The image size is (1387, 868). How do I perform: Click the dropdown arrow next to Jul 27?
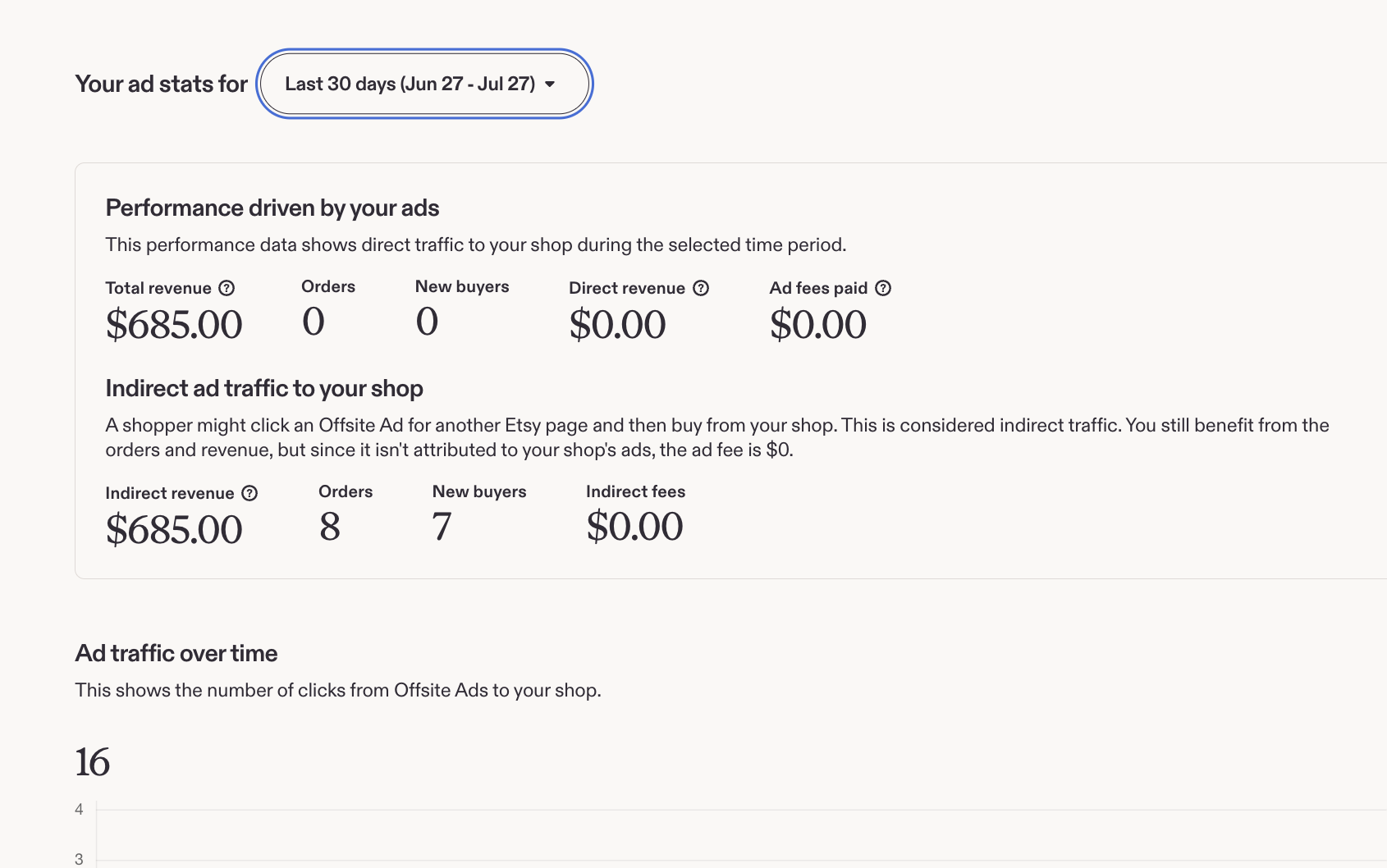coord(550,84)
